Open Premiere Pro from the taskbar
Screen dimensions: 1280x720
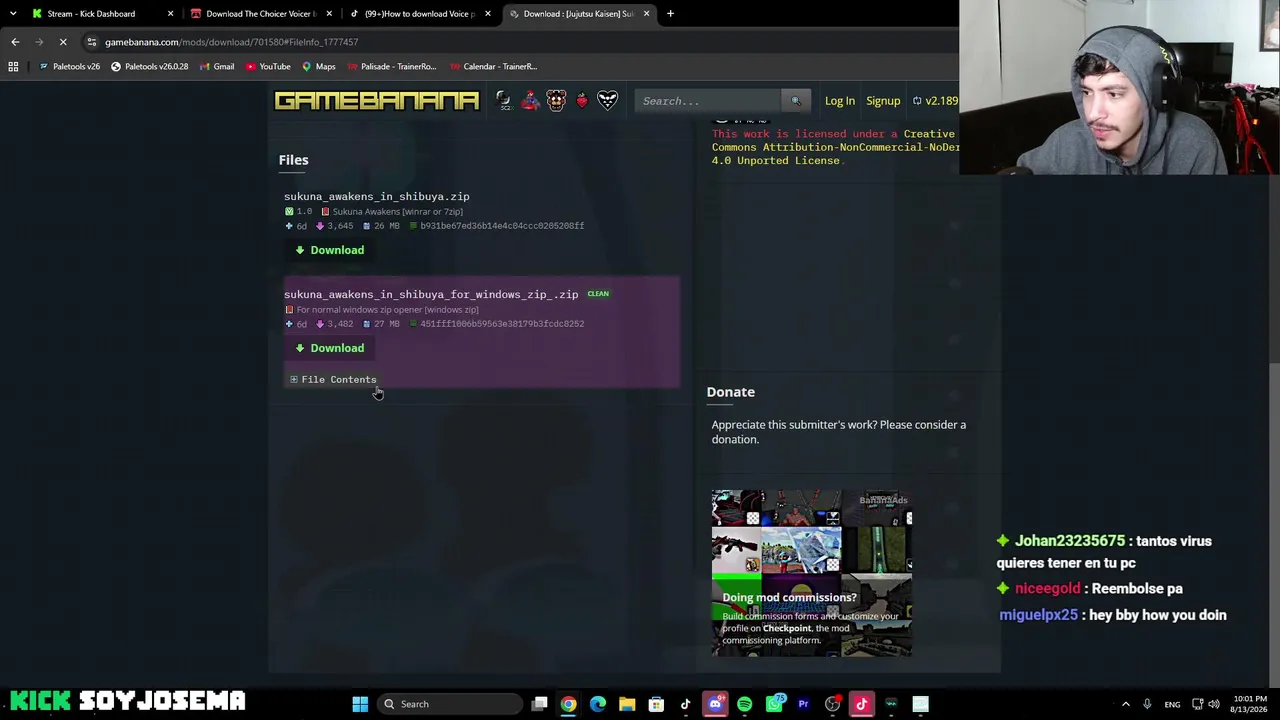[803, 704]
